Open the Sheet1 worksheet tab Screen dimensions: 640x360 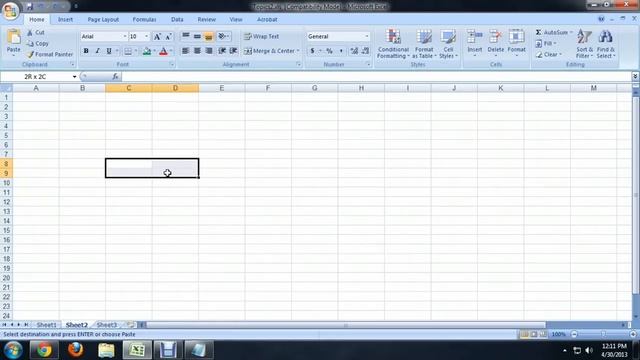click(x=47, y=325)
